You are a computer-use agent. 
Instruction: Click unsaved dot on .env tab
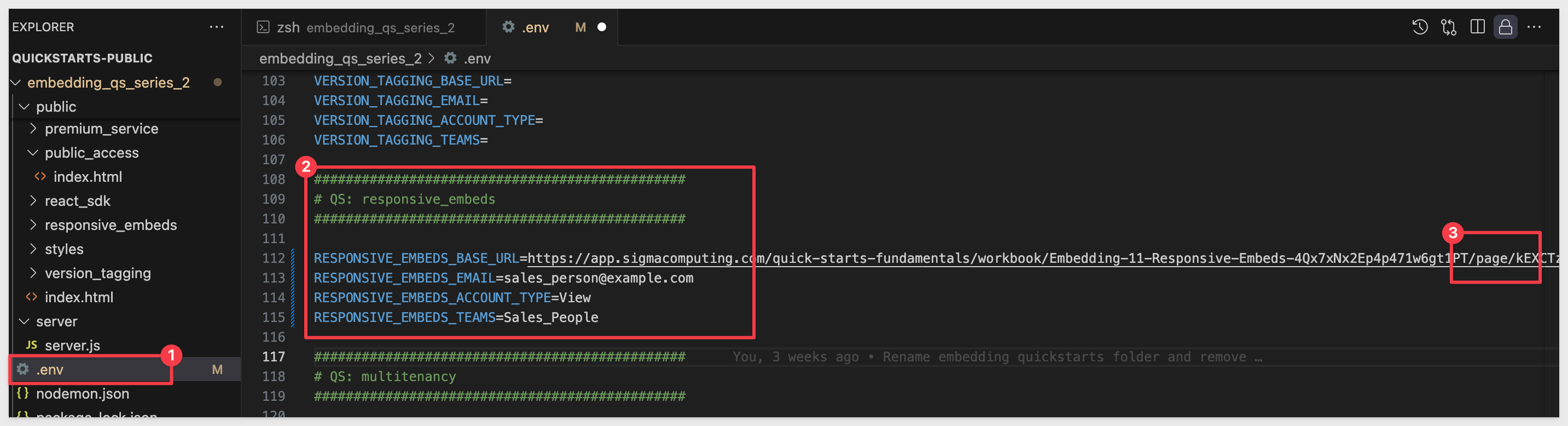pyautogui.click(x=601, y=27)
